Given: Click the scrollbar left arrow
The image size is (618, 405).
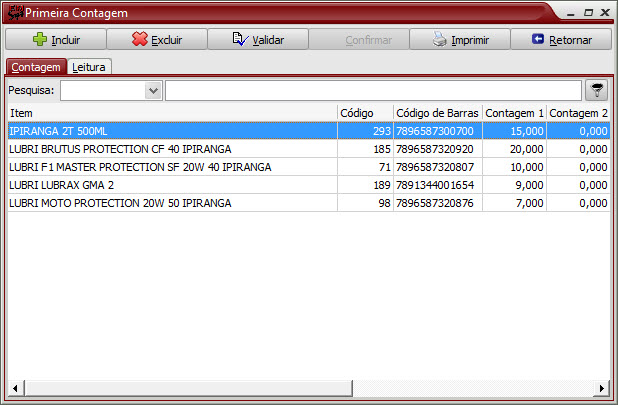Looking at the screenshot, I should coord(15,388).
